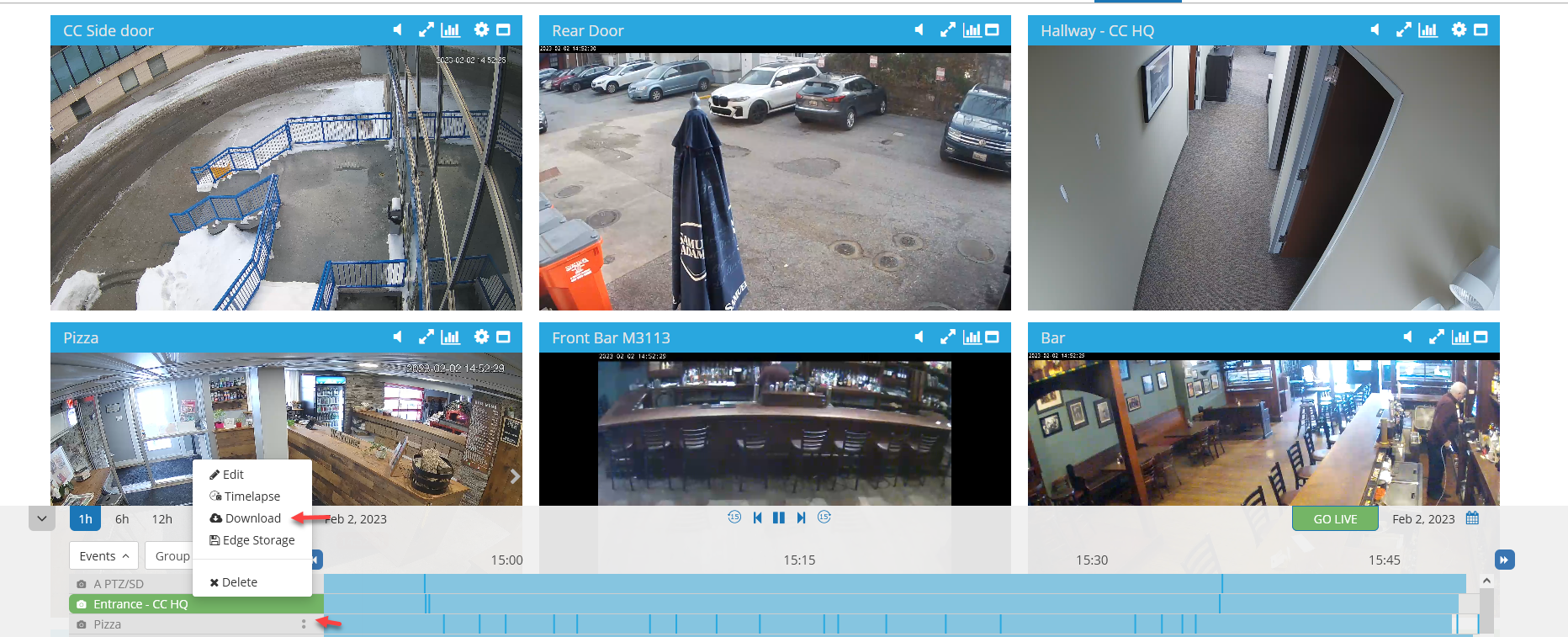Select the Pizza camera row in timeline

pyautogui.click(x=196, y=624)
